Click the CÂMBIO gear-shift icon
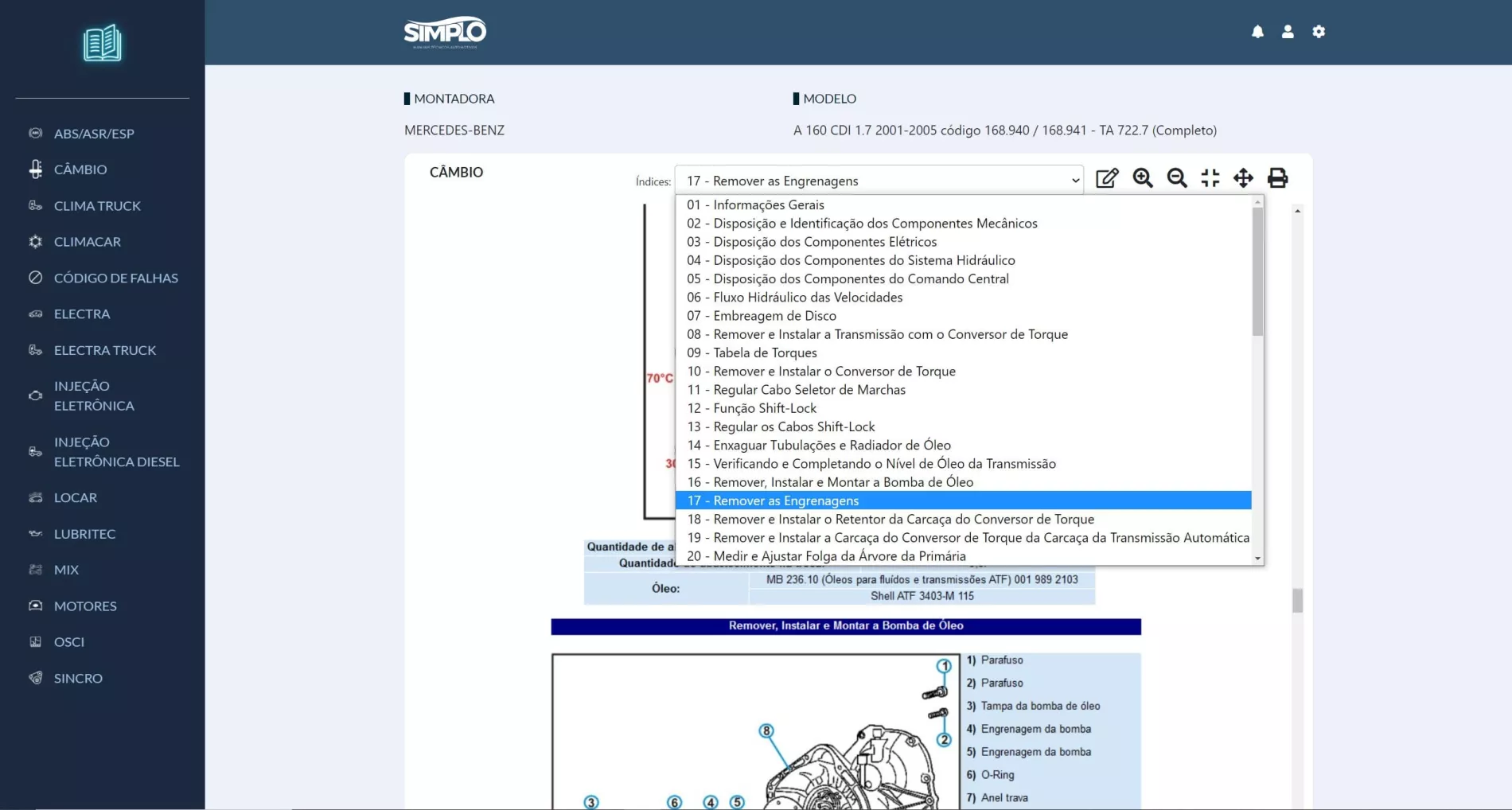1512x810 pixels. (x=36, y=169)
